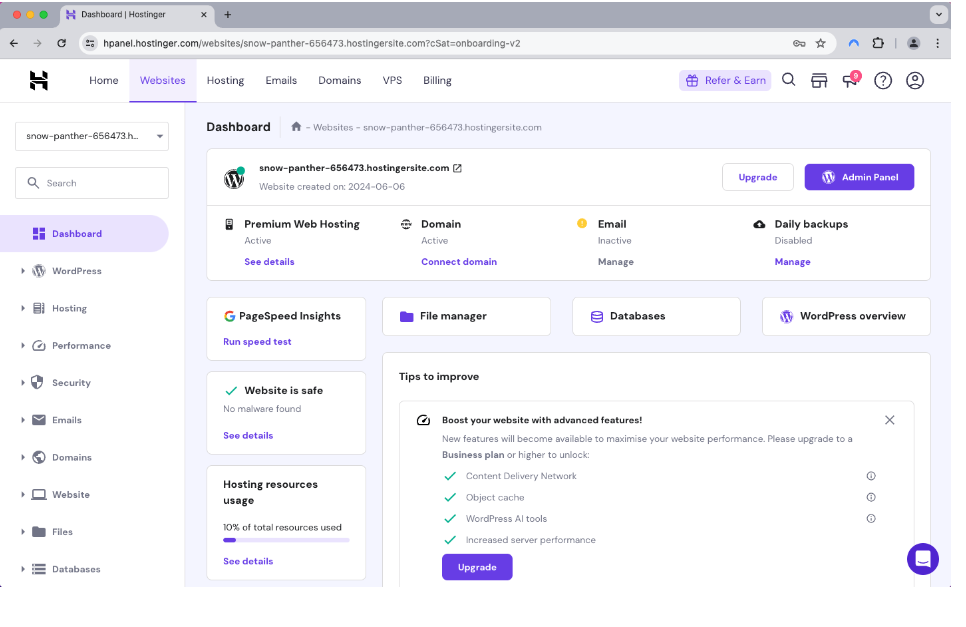This screenshot has height=627, width=966.
Task: Open Chrome three-dot menu
Action: tap(938, 43)
